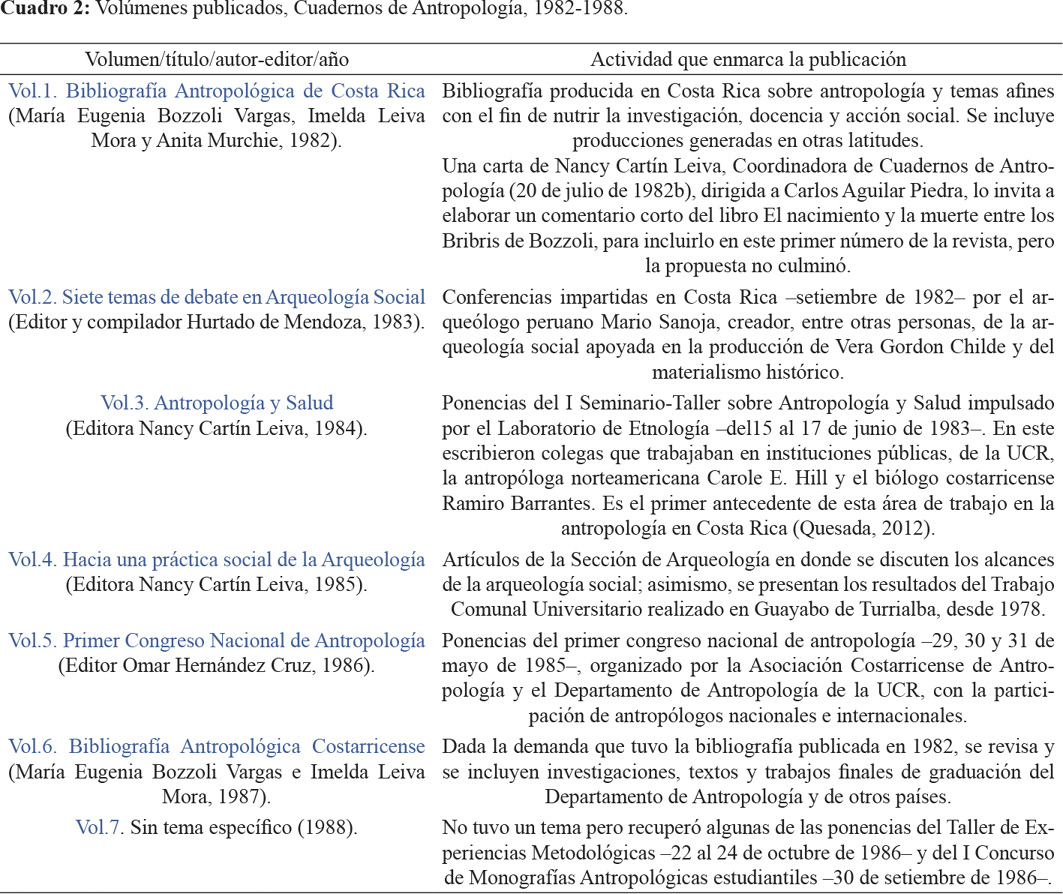Click 'Mora y Anita Murchie, 1982).'
The image size is (1063, 894).
tap(216, 140)
